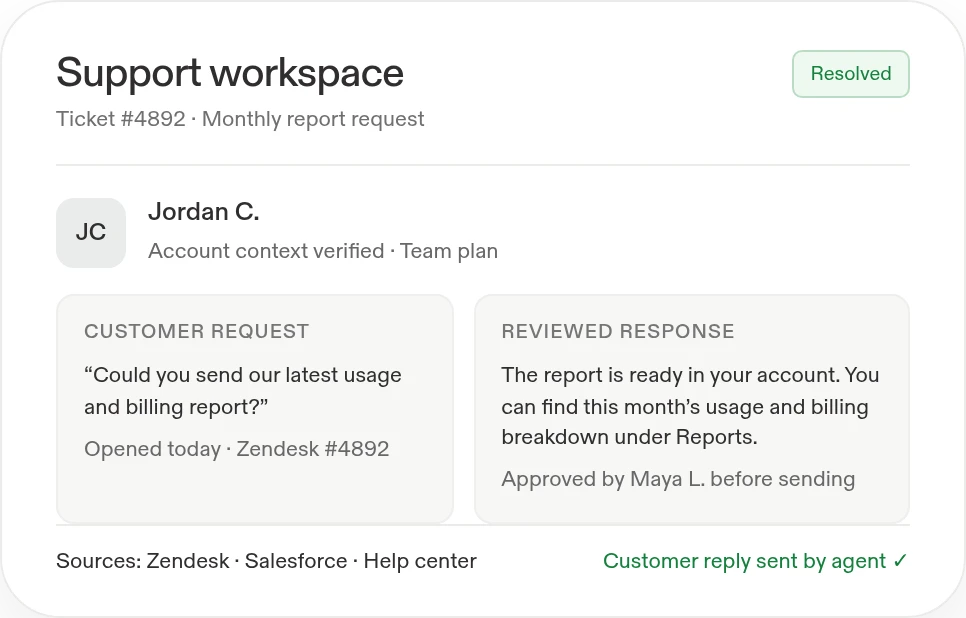Select the JC avatar tile
This screenshot has width=966, height=618.
click(x=91, y=233)
